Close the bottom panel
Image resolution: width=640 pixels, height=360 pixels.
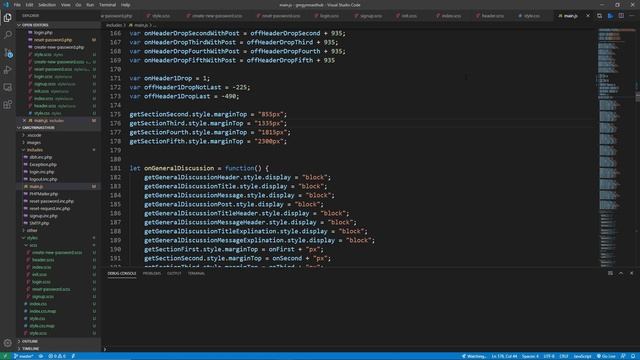pyautogui.click(x=631, y=273)
